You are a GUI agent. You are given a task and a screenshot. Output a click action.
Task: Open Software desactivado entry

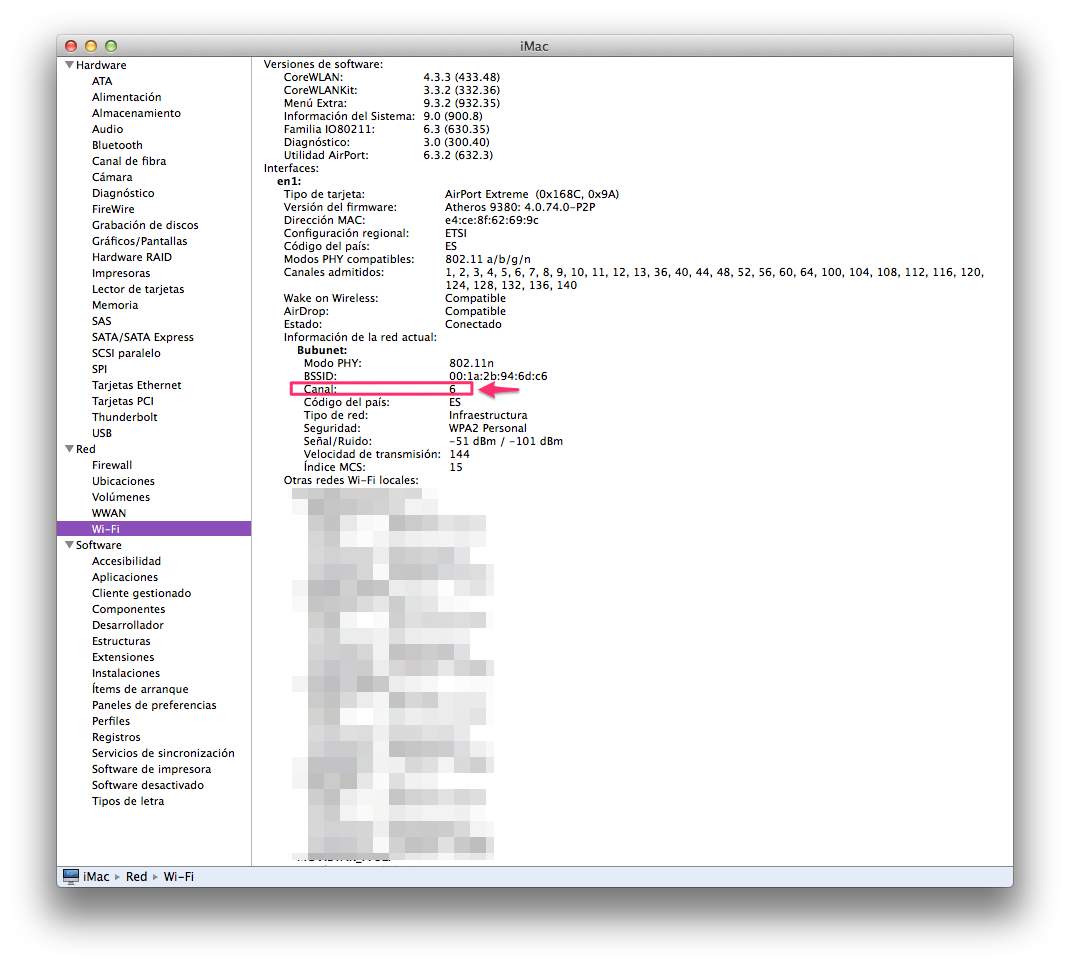pyautogui.click(x=147, y=785)
